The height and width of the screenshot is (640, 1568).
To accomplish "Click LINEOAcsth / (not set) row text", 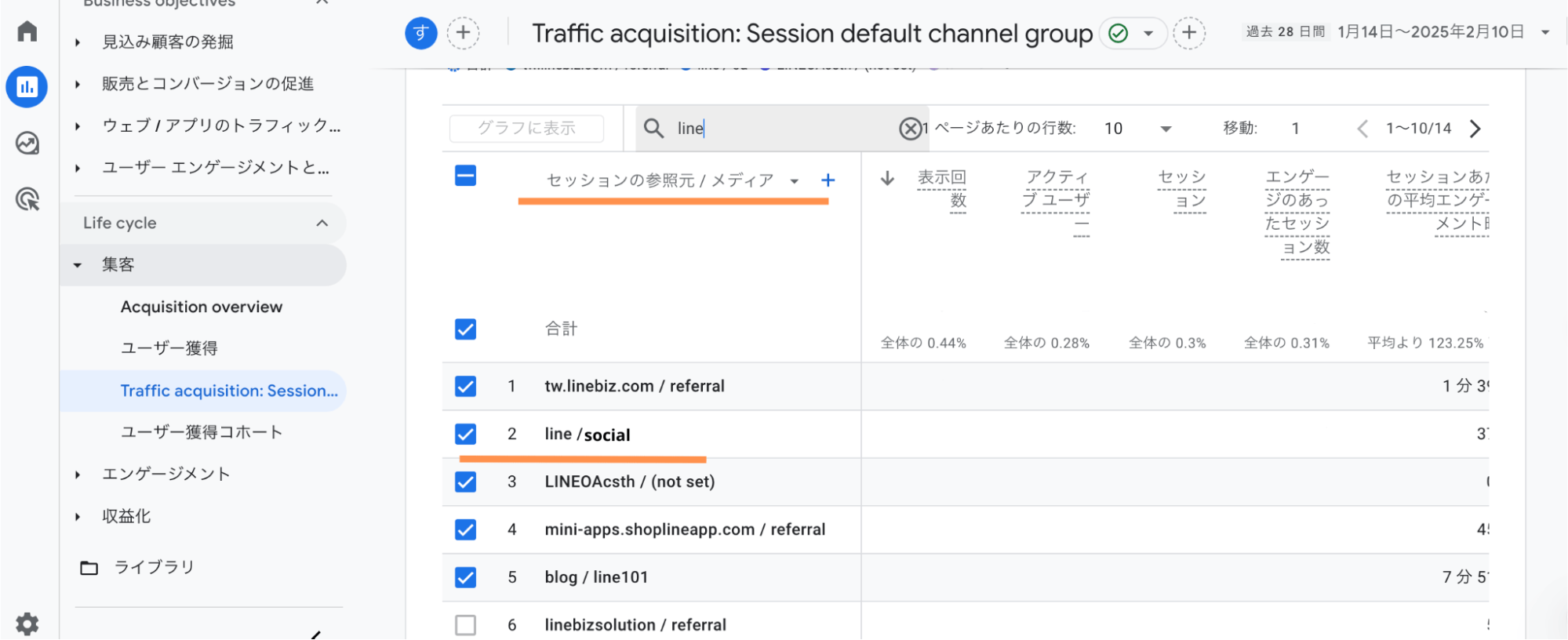I will 630,482.
